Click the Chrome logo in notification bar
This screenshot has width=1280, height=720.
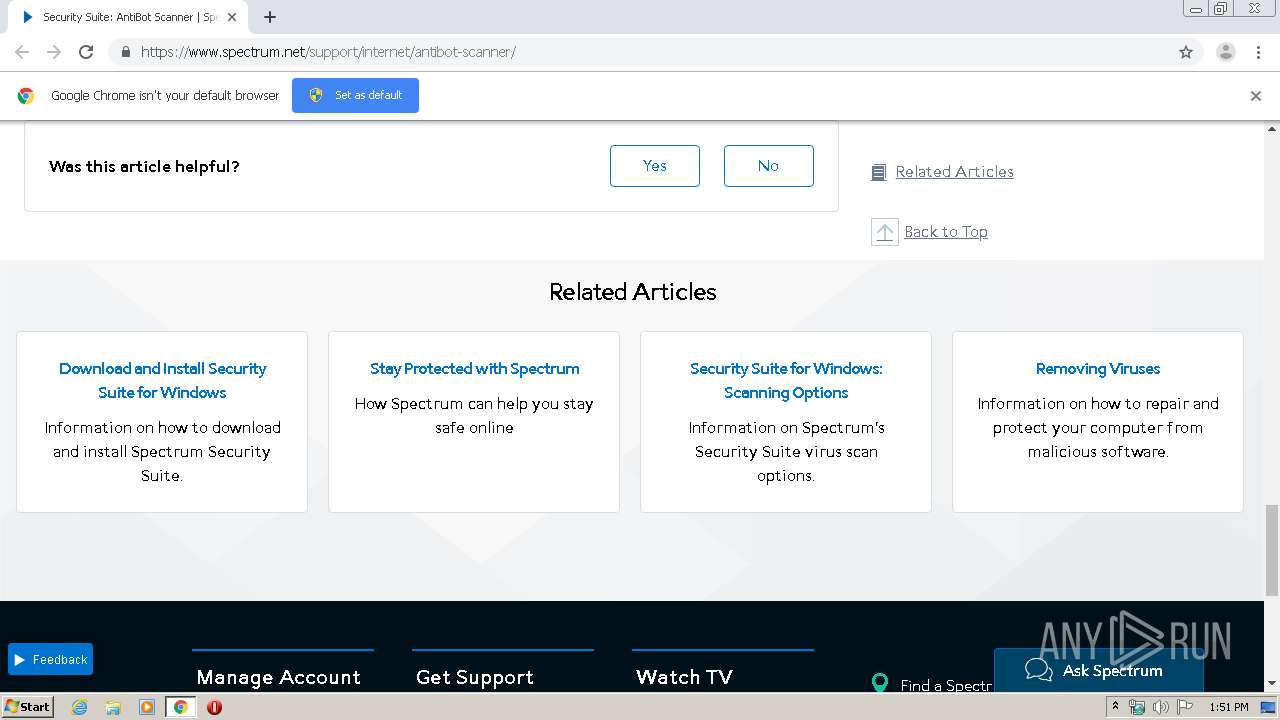tap(26, 96)
